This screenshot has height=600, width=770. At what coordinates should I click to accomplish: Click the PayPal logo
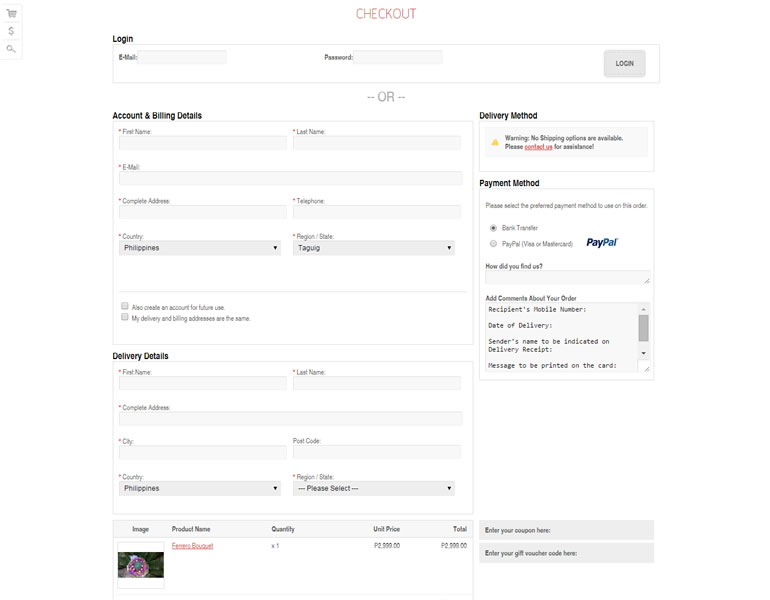[602, 243]
